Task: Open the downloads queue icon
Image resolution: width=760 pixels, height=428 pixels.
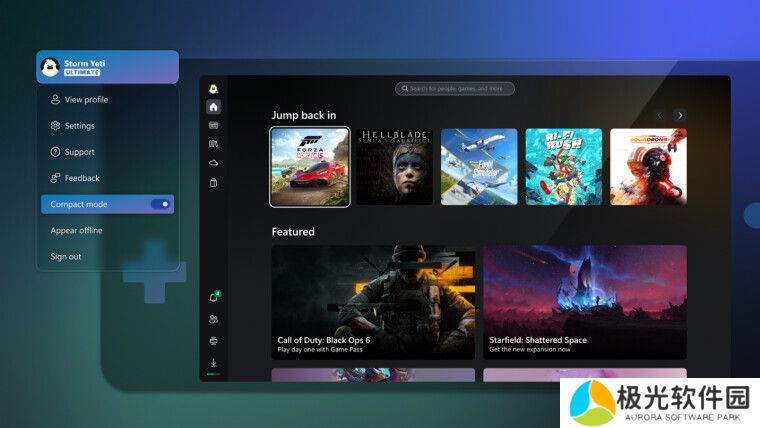Action: [x=213, y=363]
